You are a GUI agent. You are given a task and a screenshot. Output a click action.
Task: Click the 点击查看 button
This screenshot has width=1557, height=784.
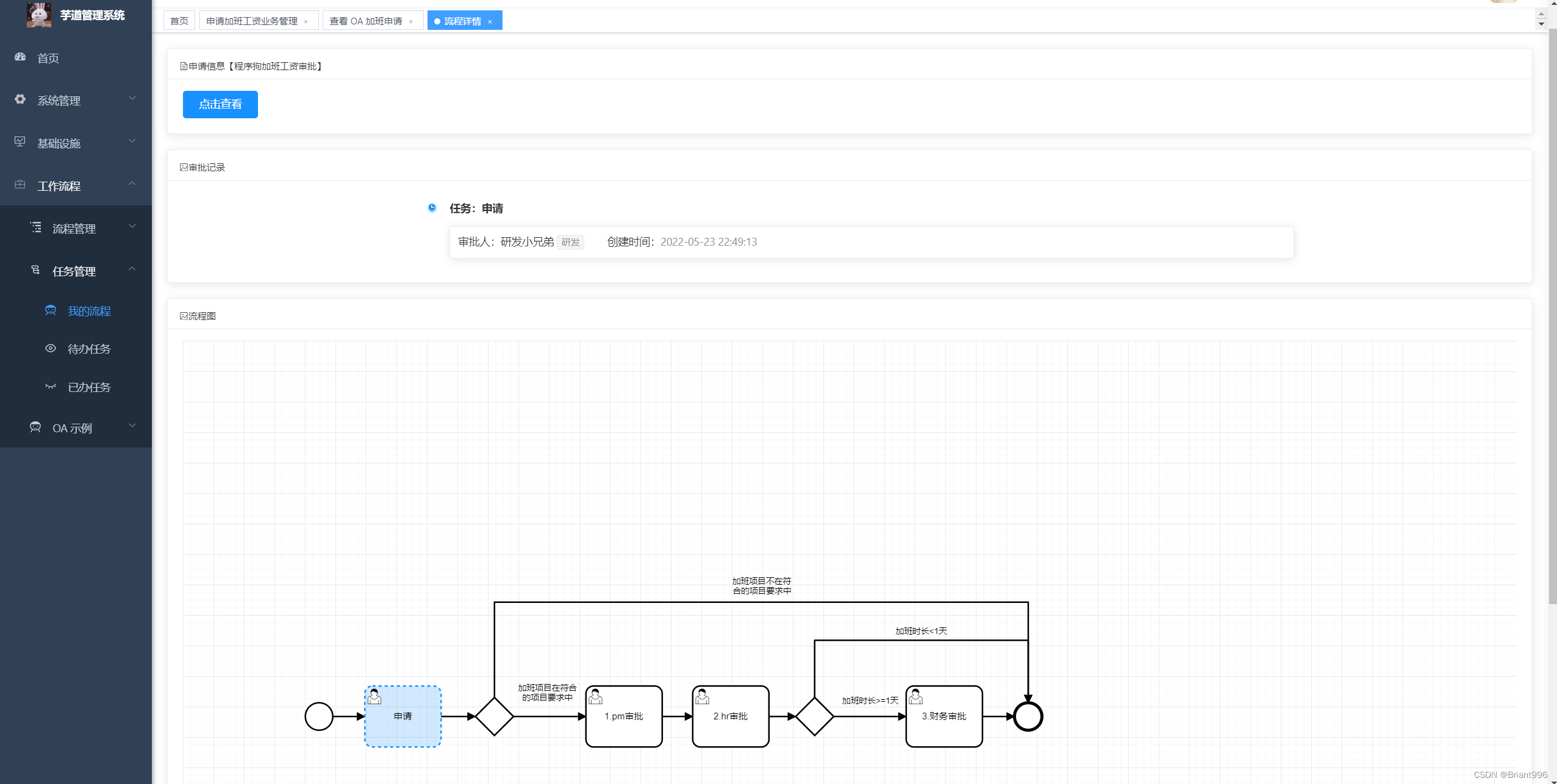220,104
